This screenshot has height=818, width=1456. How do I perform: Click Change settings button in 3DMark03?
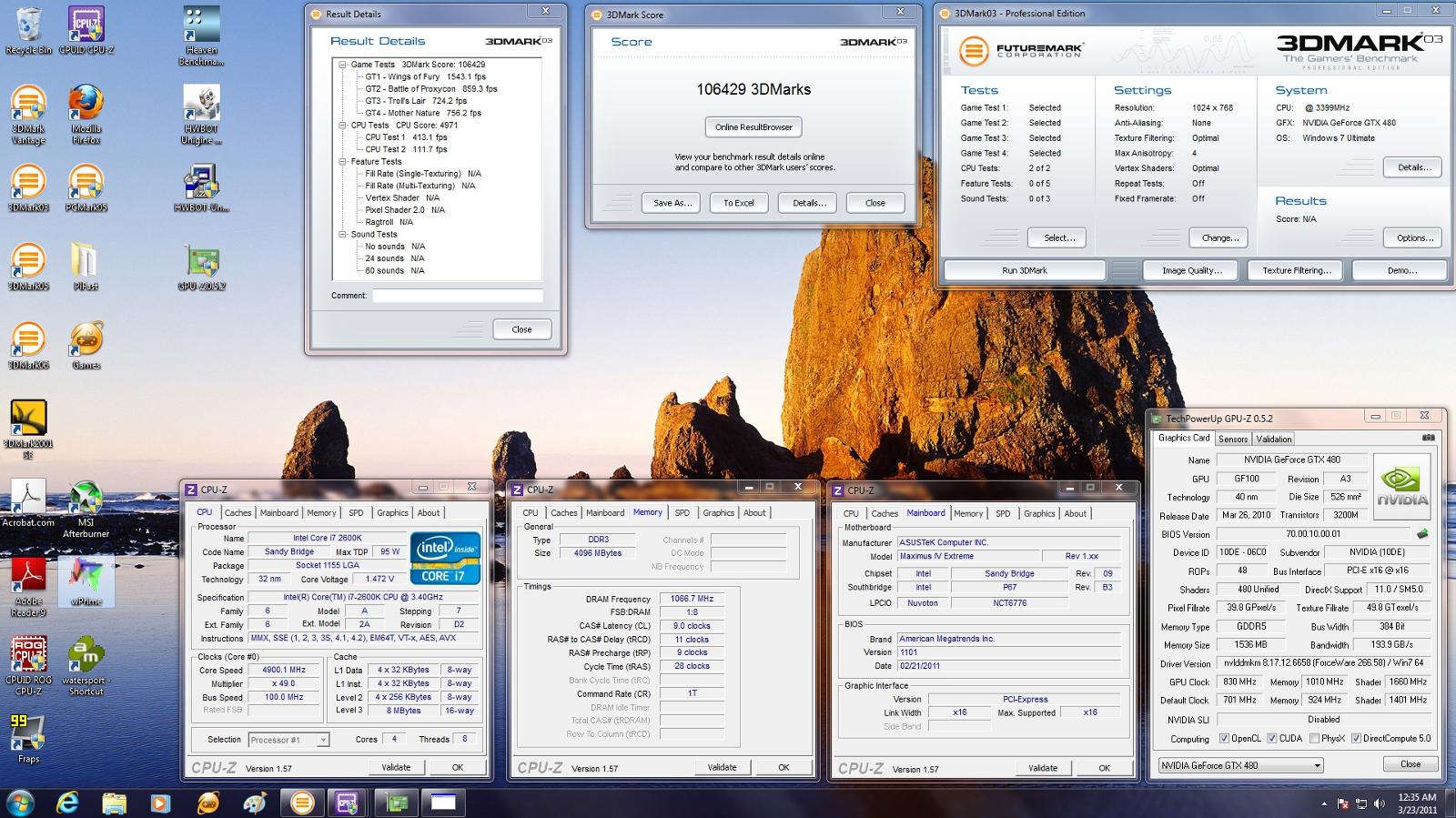1219,237
